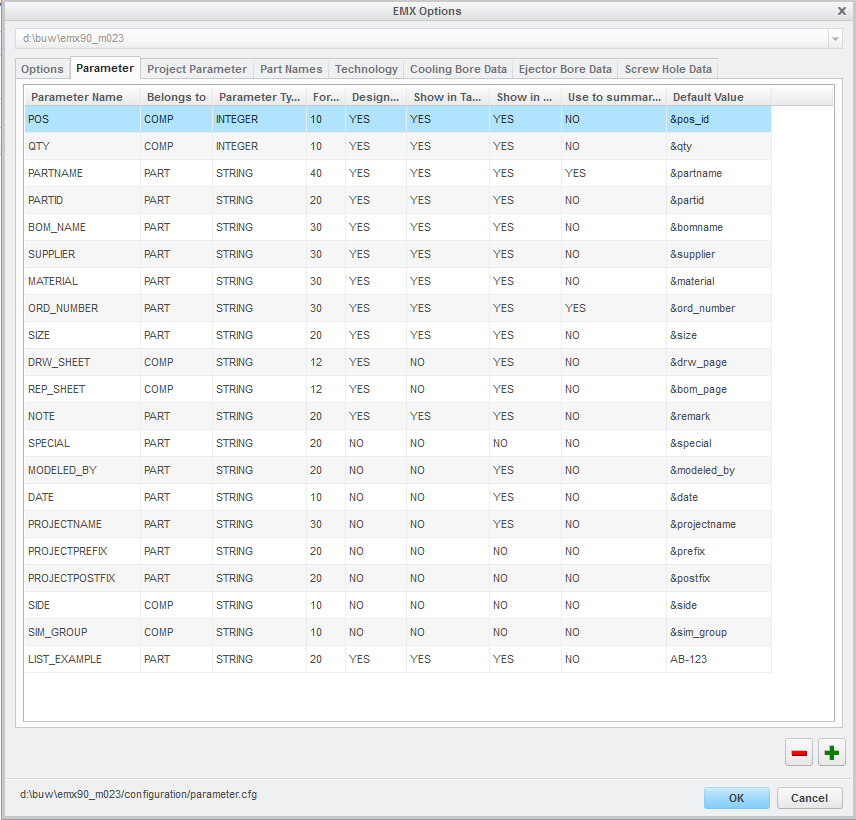Select the DATE parameter name cell
Screen dimensions: 856x820
[x=82, y=497]
